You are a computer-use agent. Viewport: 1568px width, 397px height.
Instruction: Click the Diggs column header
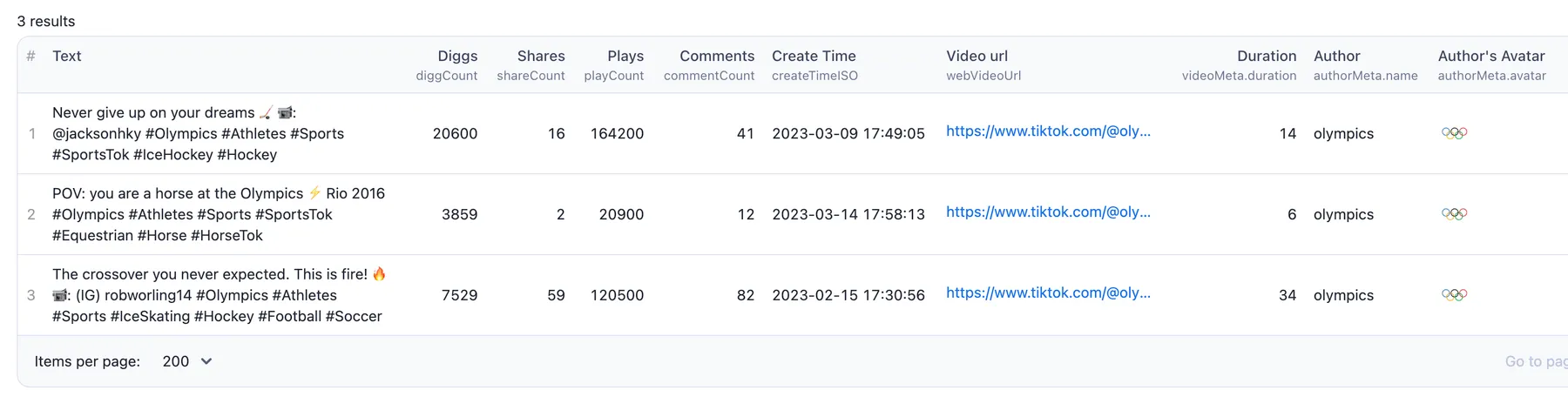pos(456,57)
